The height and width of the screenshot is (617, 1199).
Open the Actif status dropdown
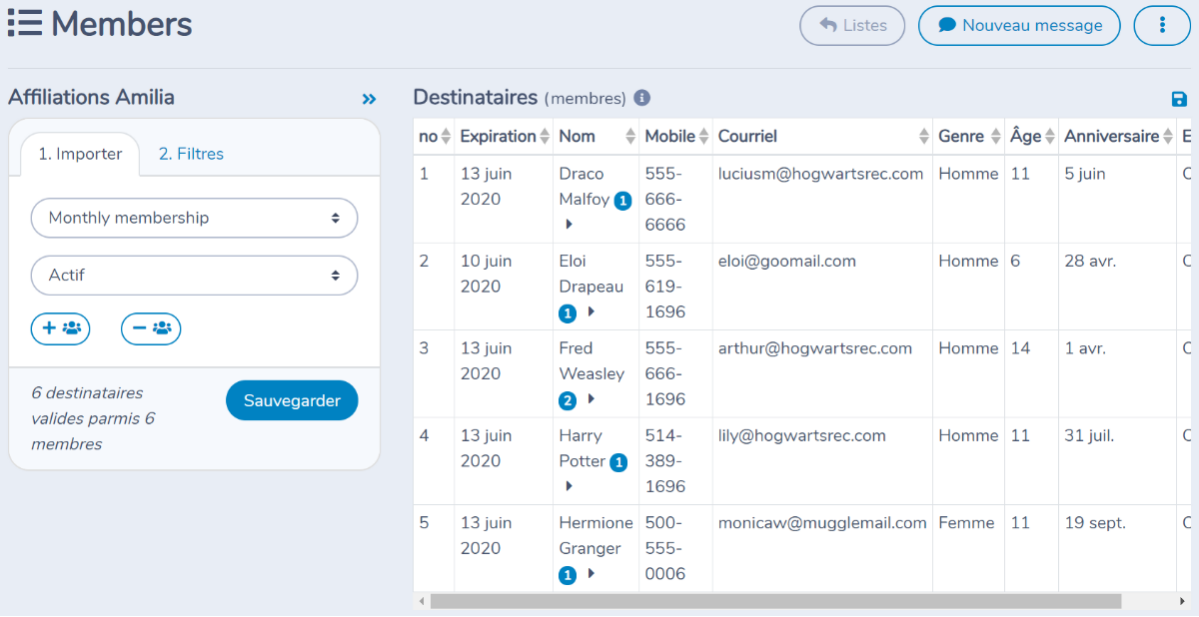point(194,275)
